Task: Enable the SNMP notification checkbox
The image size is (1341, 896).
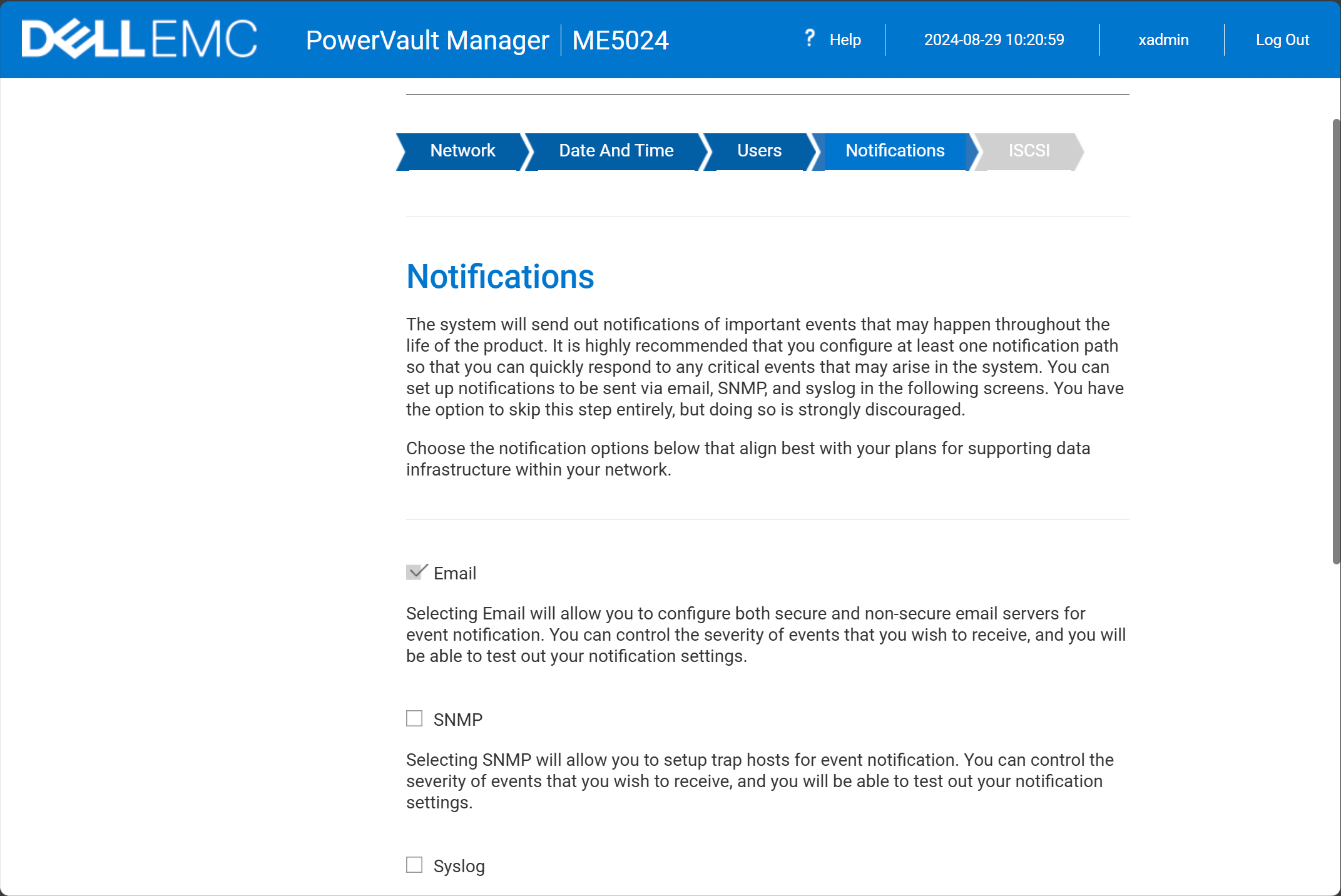Action: (414, 718)
